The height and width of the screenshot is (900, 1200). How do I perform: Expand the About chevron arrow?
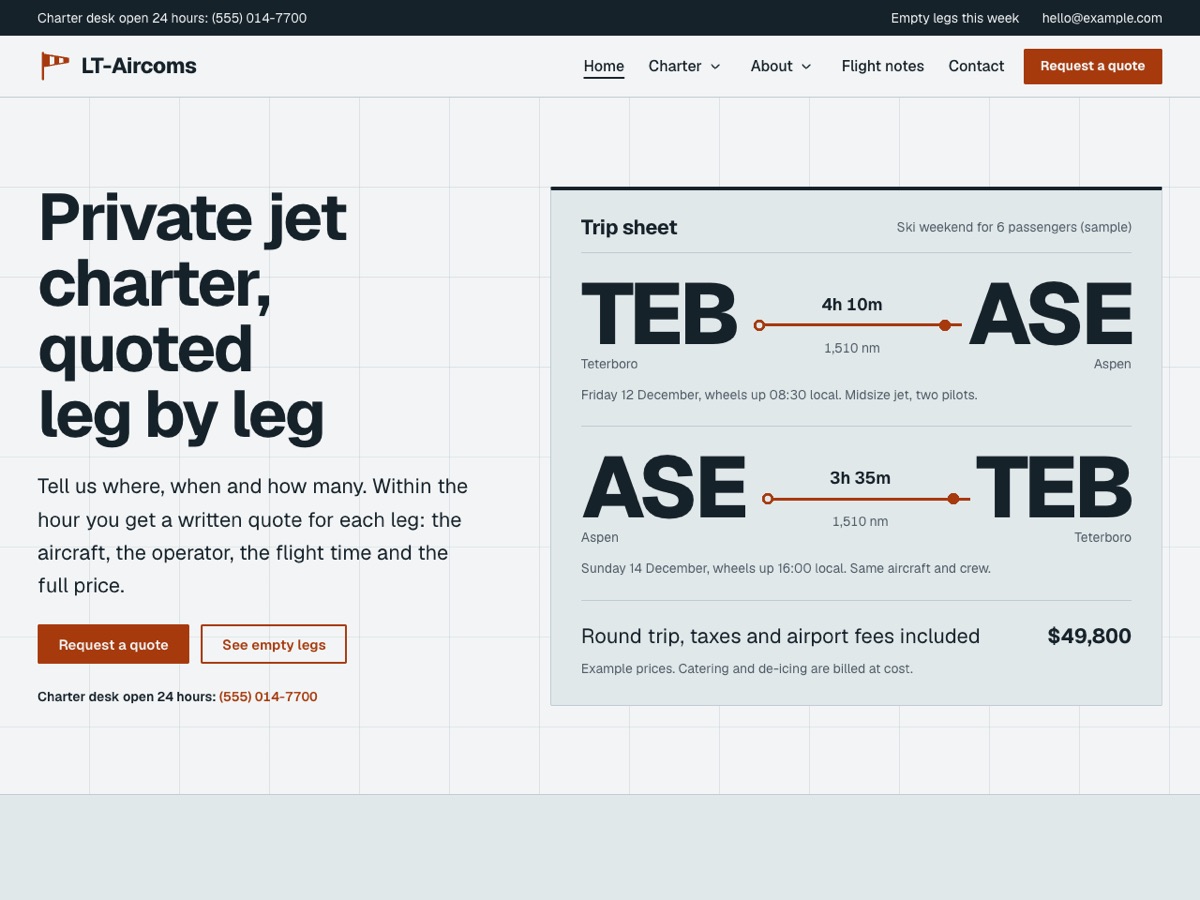pyautogui.click(x=806, y=67)
